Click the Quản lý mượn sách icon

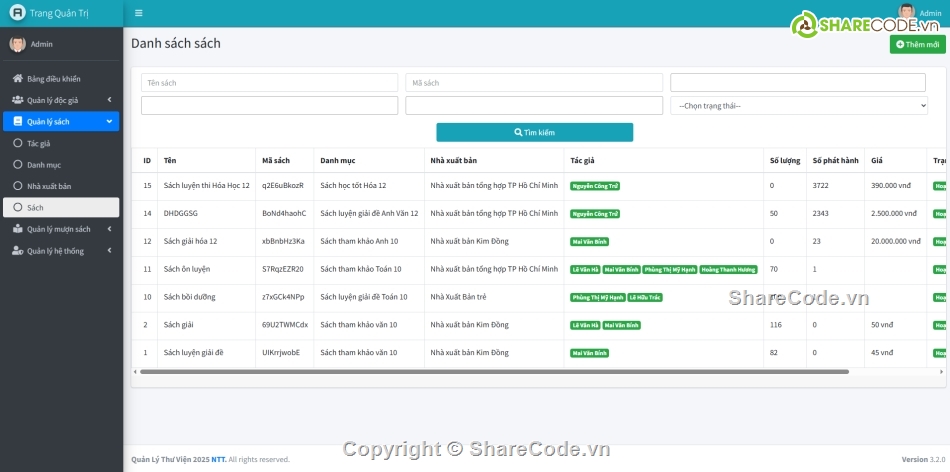coord(17,229)
